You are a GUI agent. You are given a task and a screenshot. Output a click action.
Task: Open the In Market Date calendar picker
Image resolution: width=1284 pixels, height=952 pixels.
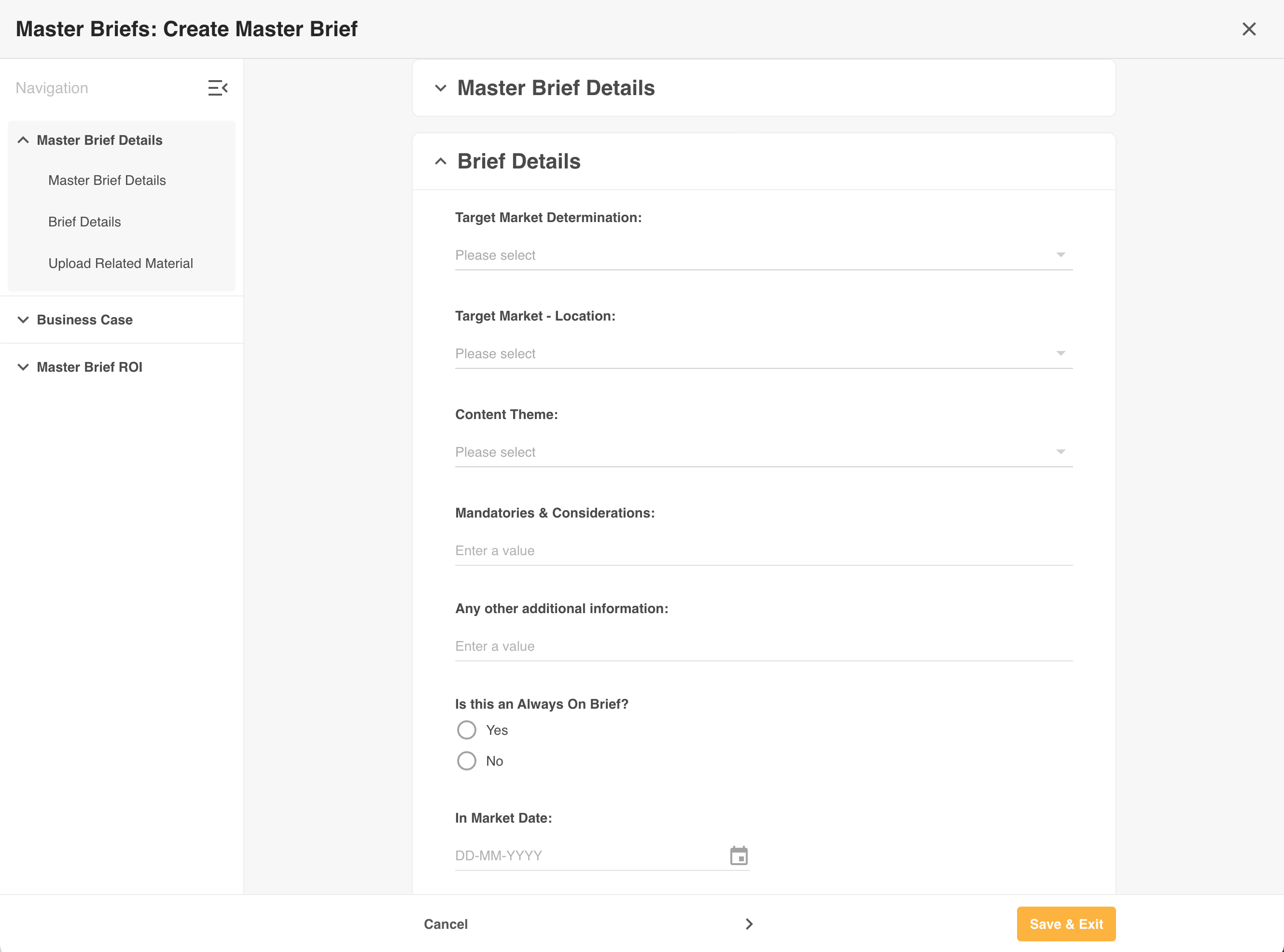pos(739,856)
